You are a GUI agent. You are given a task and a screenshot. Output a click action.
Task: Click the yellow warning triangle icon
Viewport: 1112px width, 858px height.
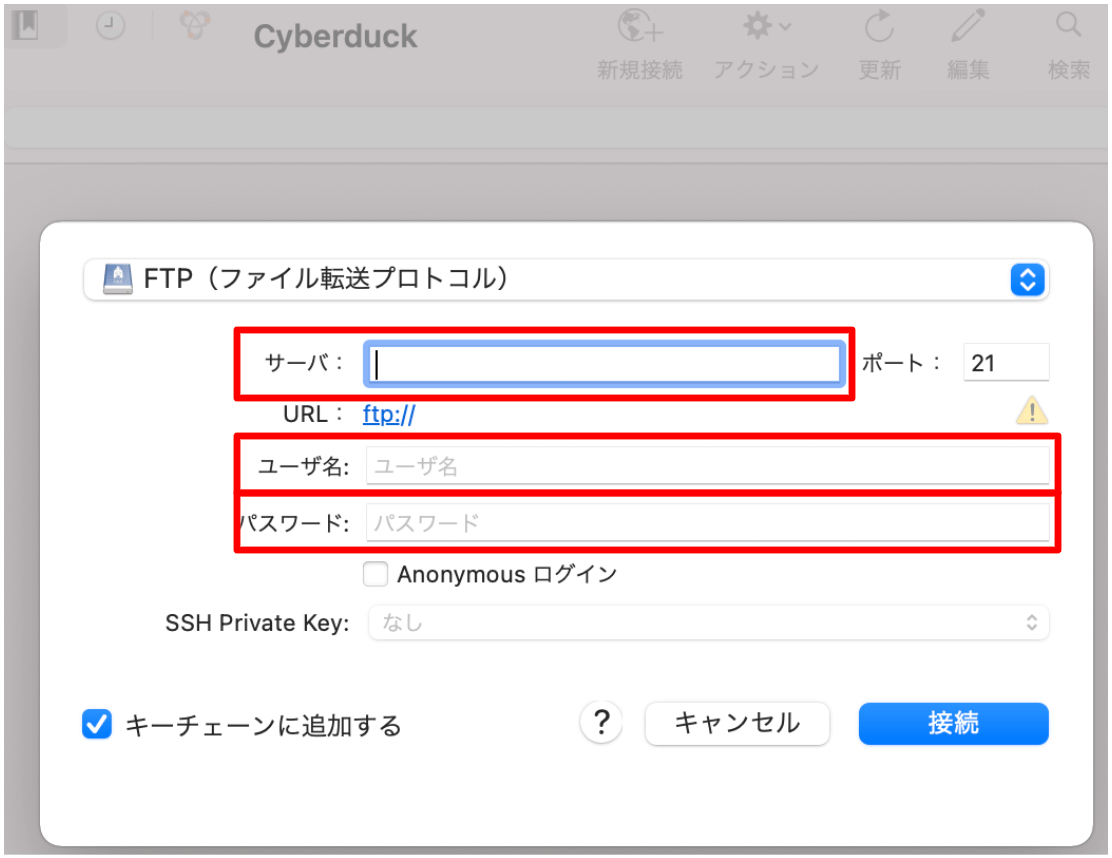coord(1032,411)
